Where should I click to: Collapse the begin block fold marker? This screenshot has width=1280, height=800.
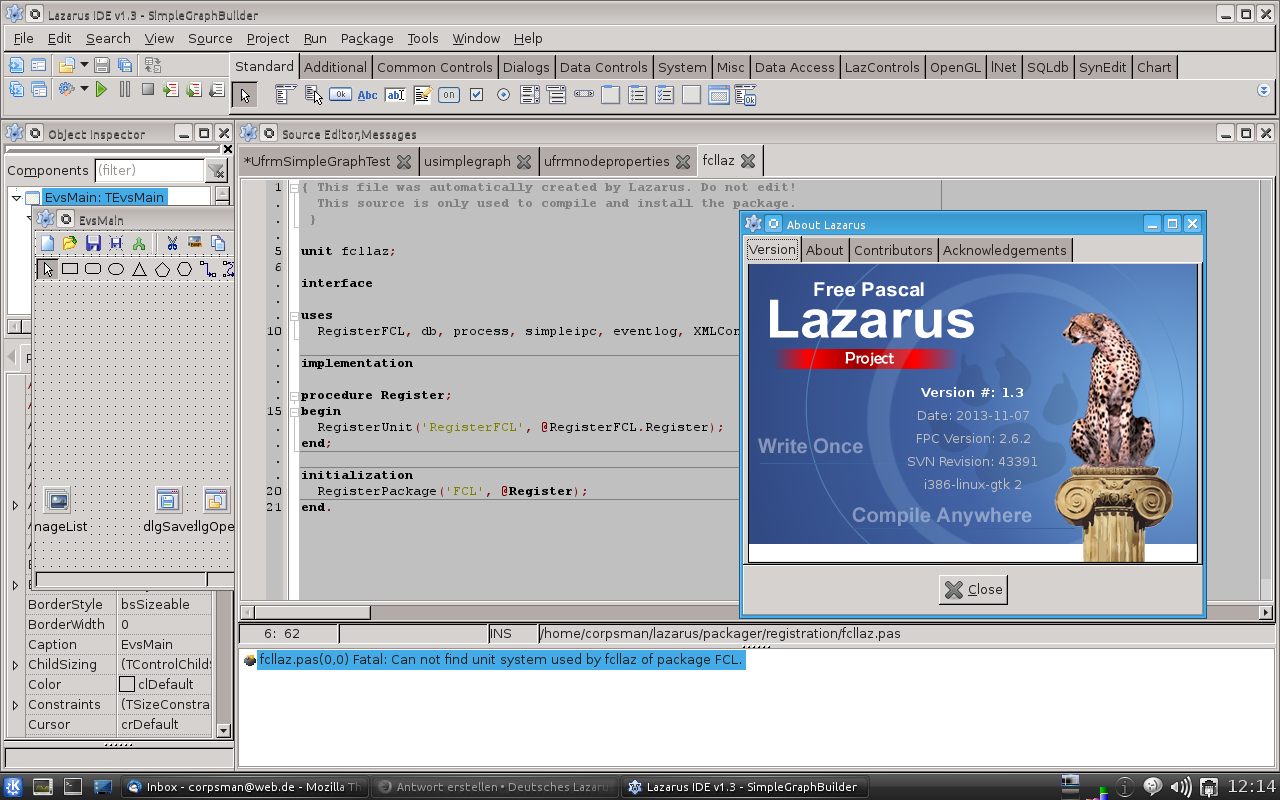click(x=293, y=411)
